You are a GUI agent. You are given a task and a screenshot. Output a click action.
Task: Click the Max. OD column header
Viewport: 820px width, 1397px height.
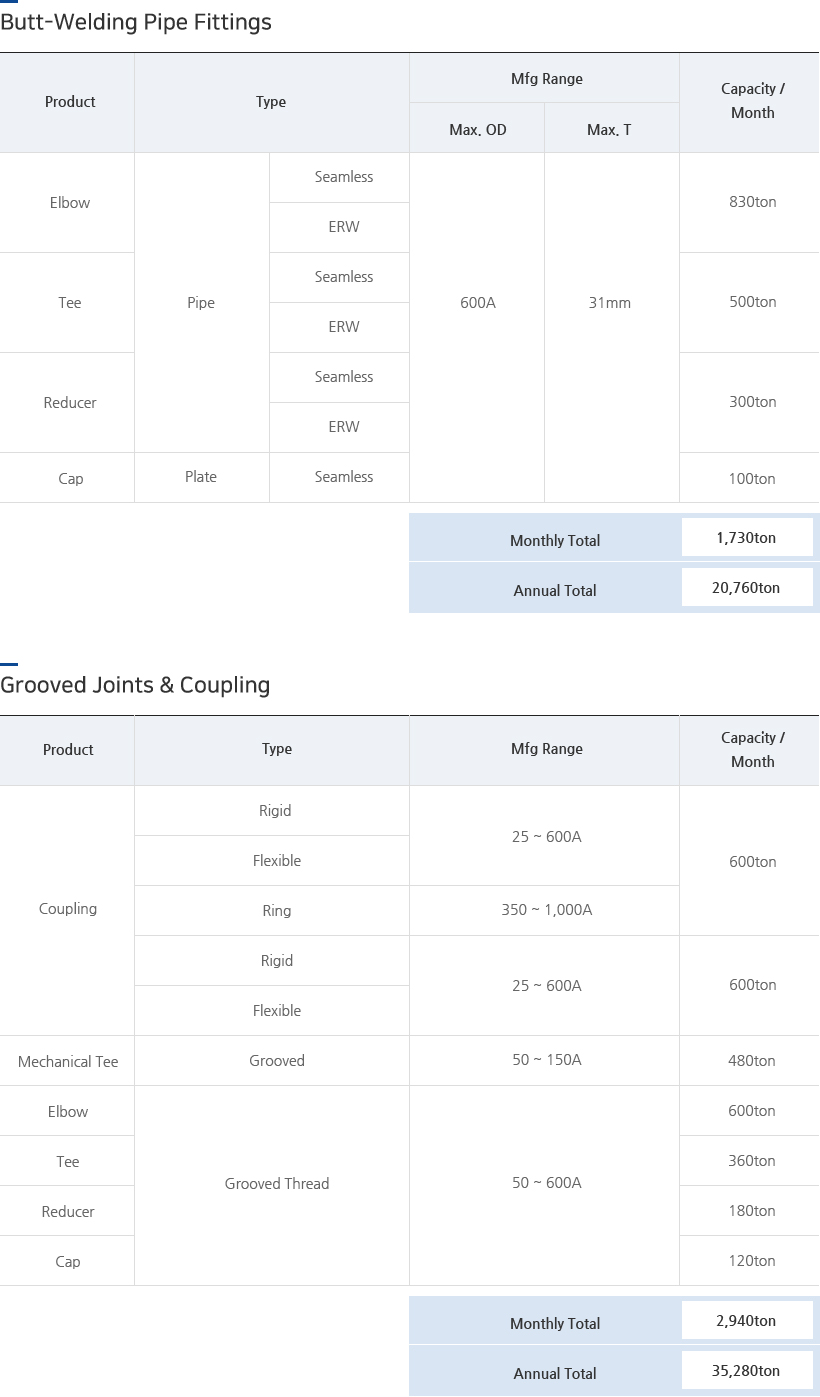pyautogui.click(x=477, y=130)
